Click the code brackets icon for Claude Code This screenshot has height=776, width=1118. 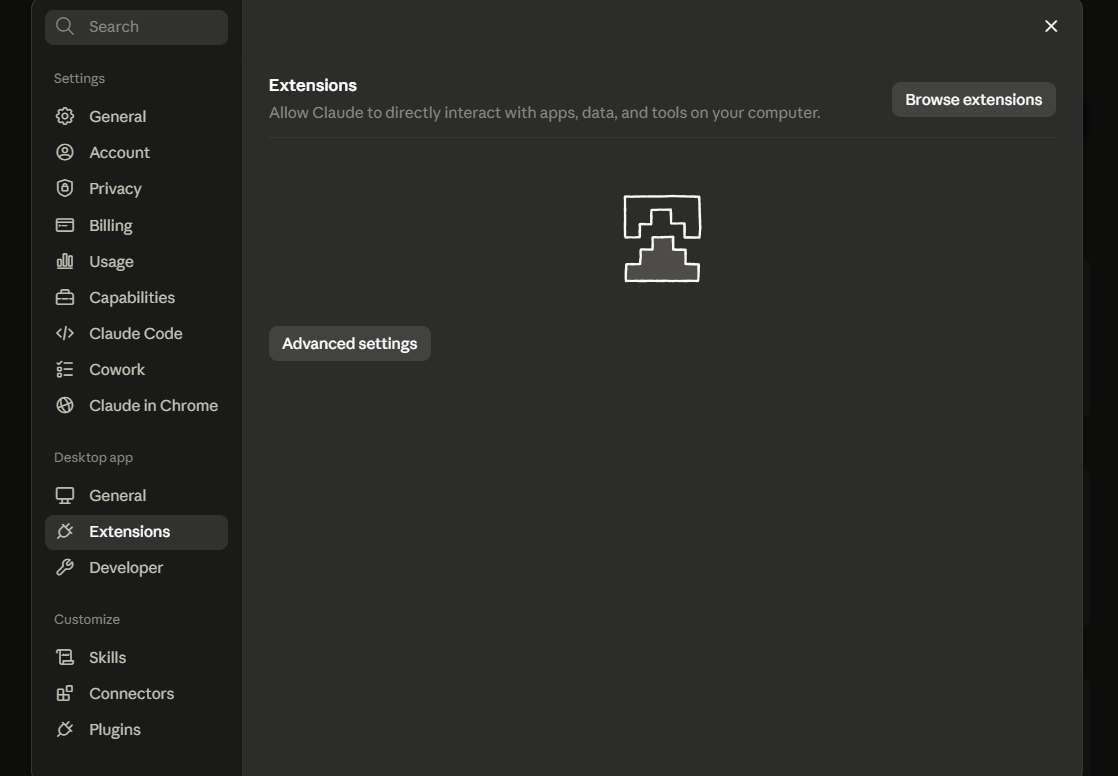(65, 333)
